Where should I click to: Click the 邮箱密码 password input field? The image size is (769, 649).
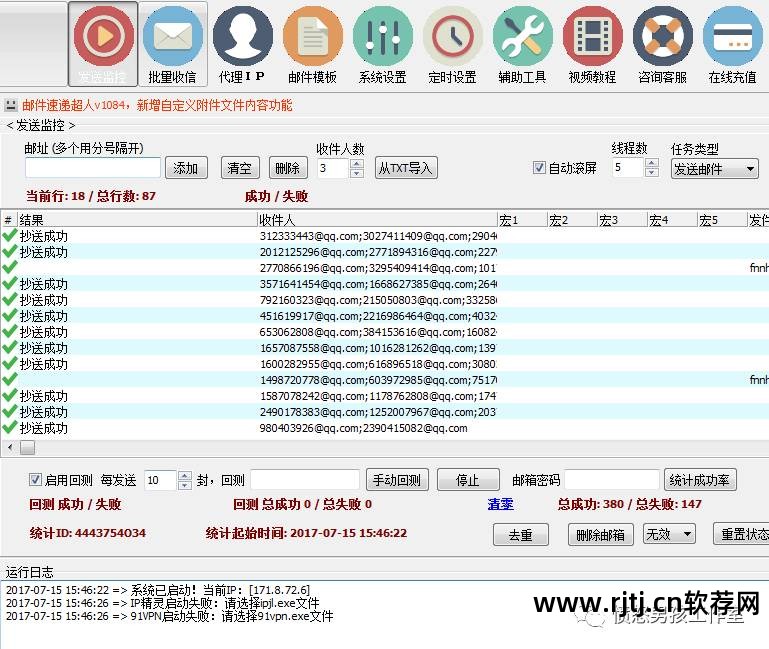(612, 480)
